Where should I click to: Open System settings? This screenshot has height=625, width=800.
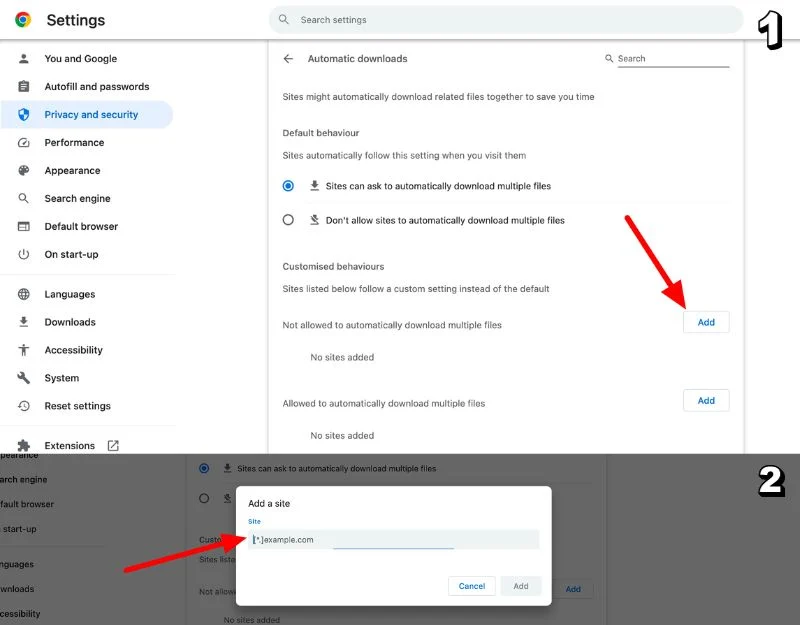(62, 378)
